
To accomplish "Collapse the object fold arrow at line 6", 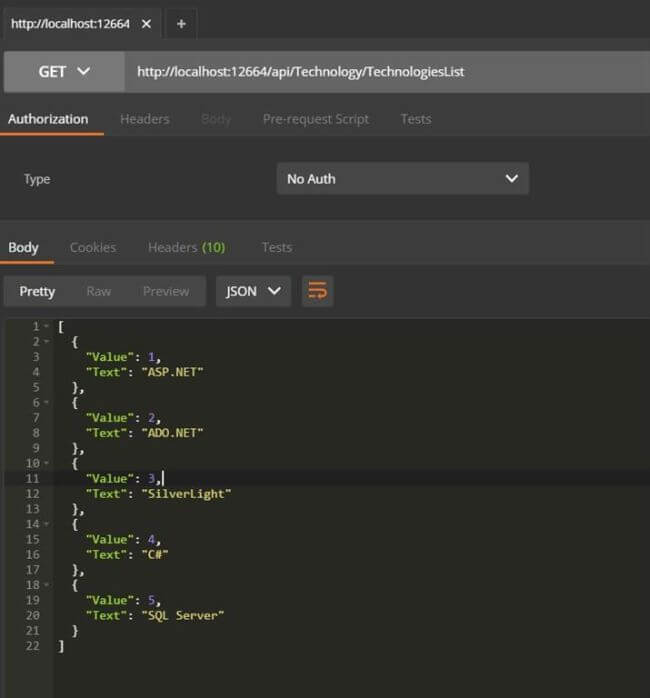I will click(46, 403).
